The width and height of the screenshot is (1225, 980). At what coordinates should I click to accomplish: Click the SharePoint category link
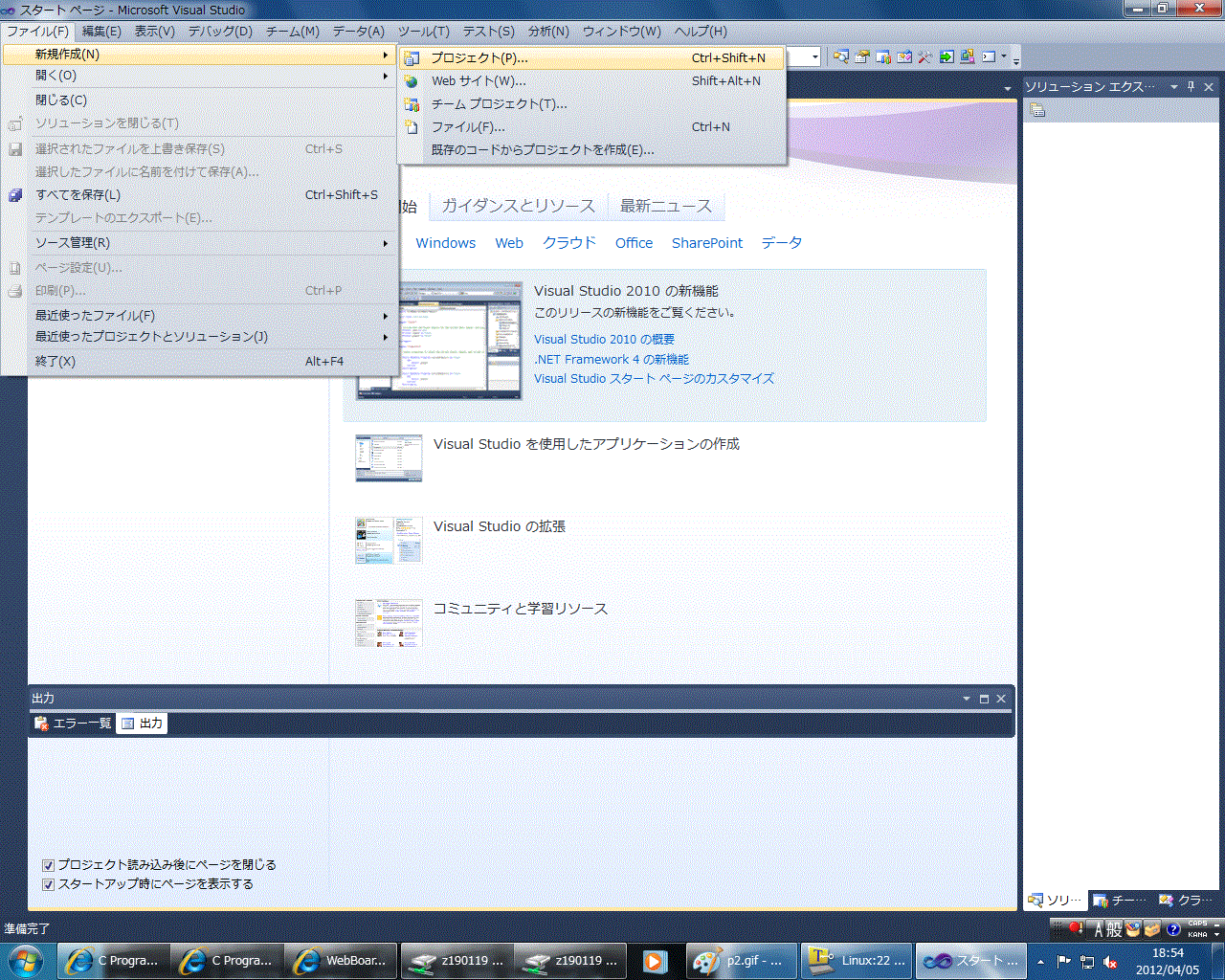(x=707, y=243)
